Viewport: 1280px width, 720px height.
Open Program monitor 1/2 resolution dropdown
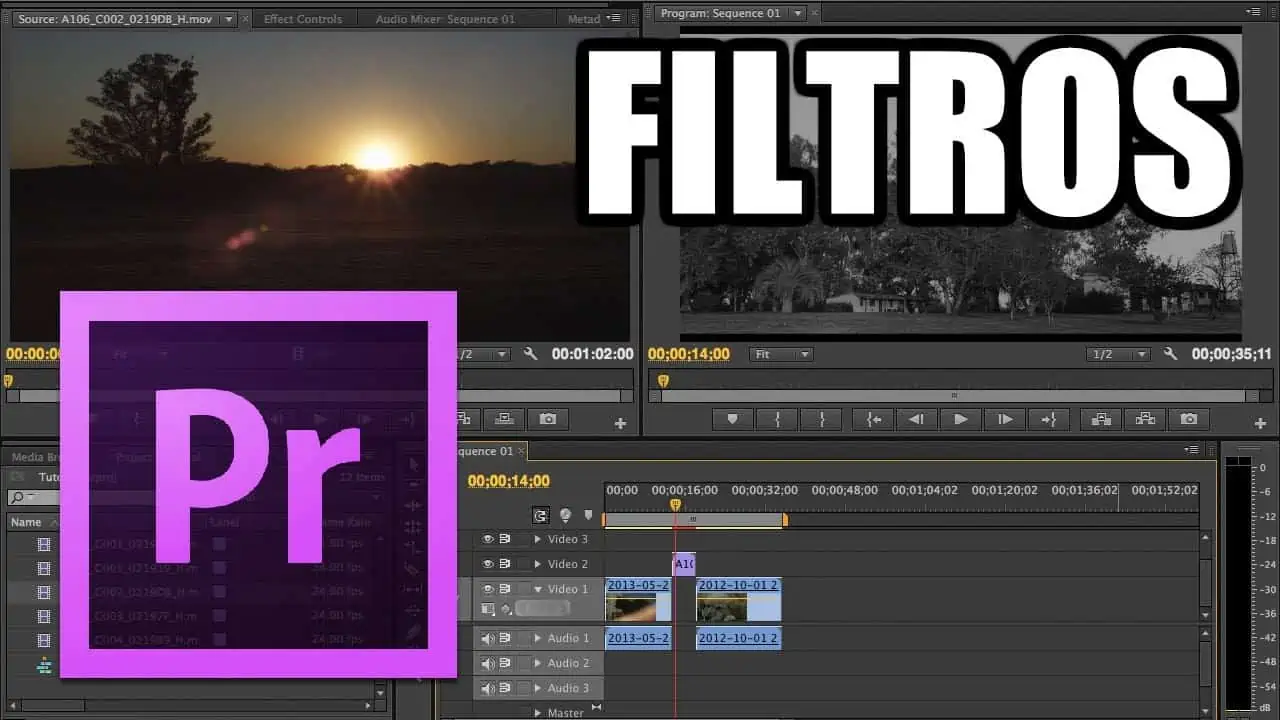pyautogui.click(x=1118, y=354)
